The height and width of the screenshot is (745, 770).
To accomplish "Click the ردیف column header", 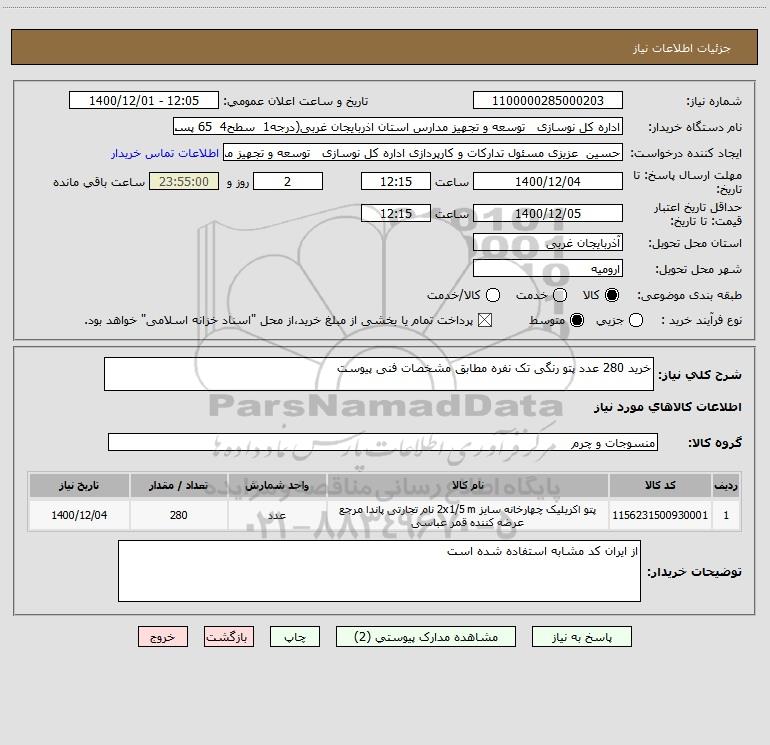I will click(x=726, y=485).
